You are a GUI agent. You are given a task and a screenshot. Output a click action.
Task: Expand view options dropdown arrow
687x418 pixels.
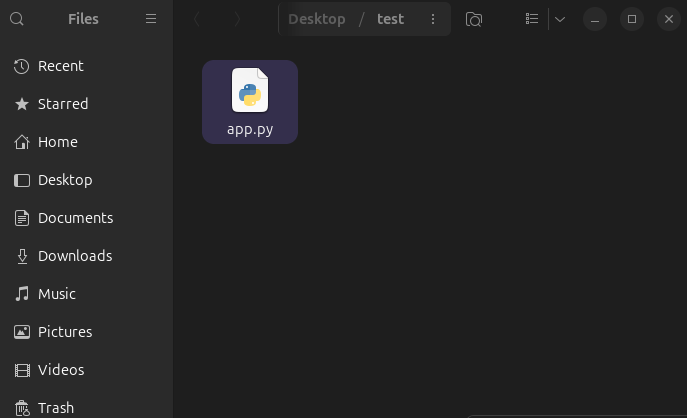[560, 19]
